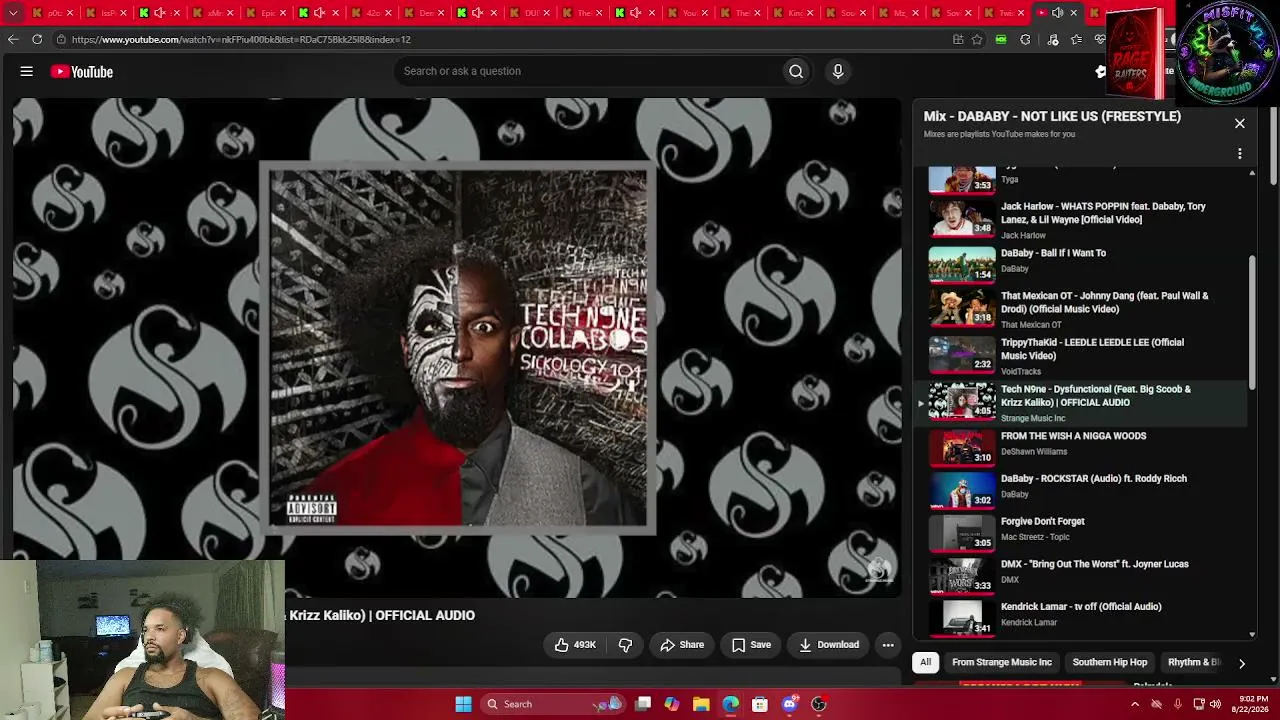This screenshot has width=1280, height=720.
Task: Open Microsoft Store from the taskbar
Action: coord(760,704)
